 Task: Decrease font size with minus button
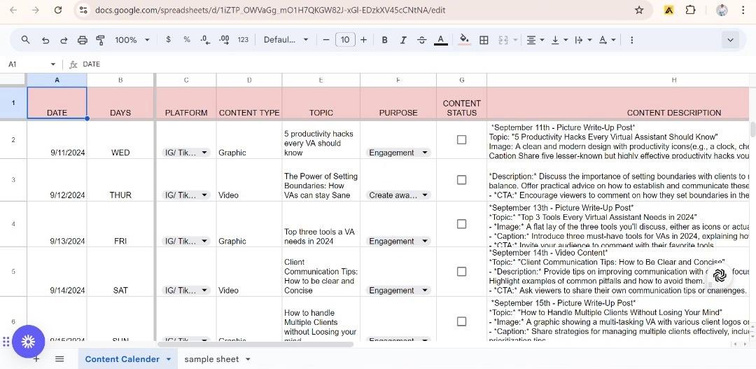(326, 40)
